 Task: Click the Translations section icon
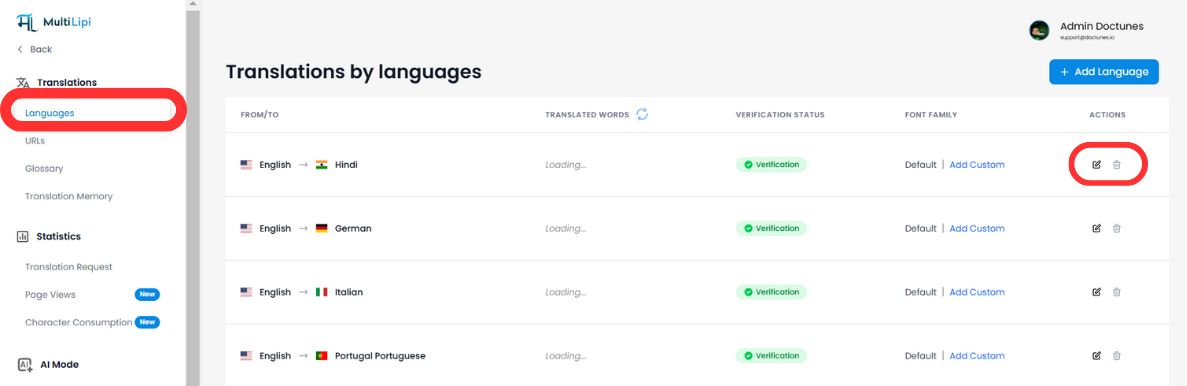[x=23, y=82]
